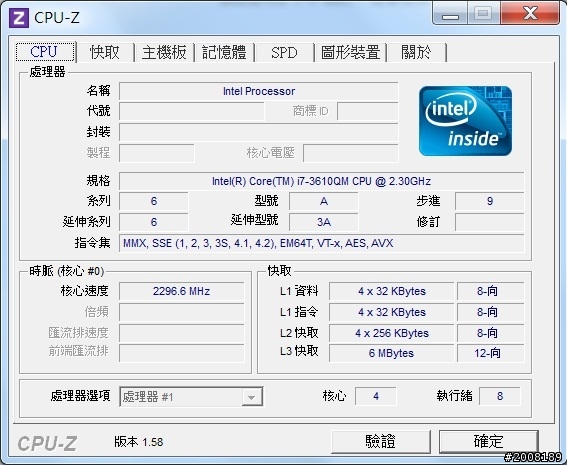
Task: Click the 步進 value 9
Action: pyautogui.click(x=490, y=201)
